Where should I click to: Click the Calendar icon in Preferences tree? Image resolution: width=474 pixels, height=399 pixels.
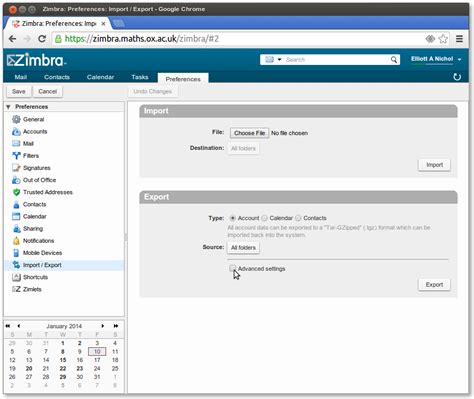(16, 216)
